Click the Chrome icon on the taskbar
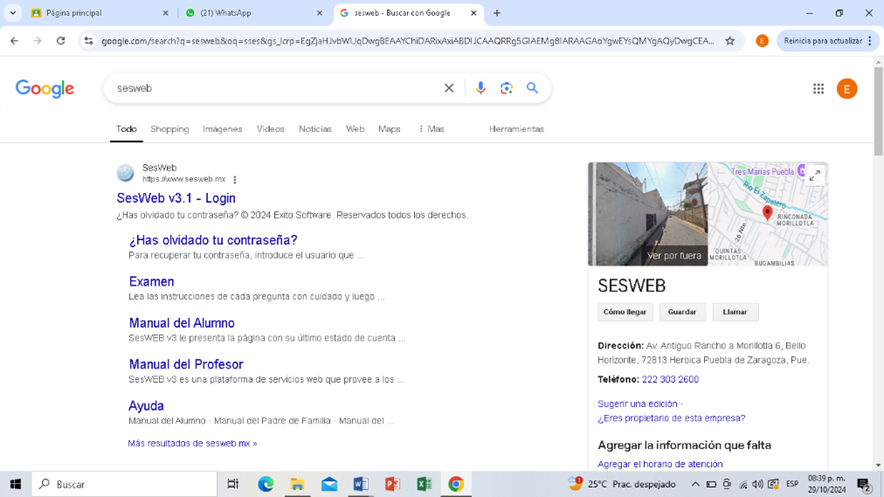Screen dimensions: 884x497 click(x=456, y=484)
